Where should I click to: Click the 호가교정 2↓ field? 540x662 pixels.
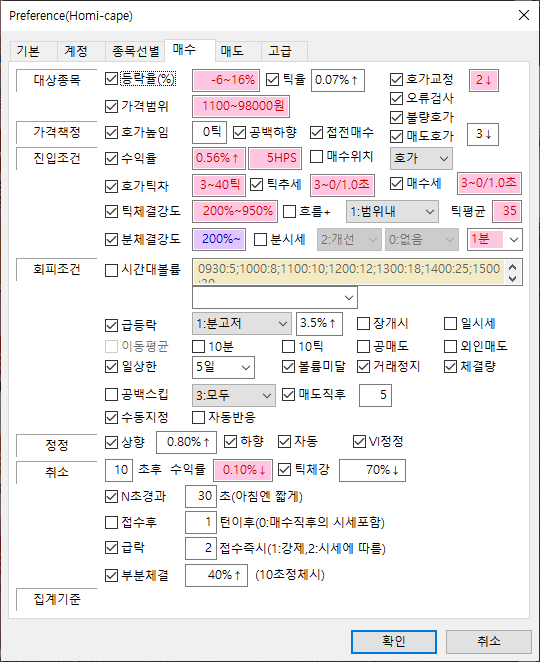tap(484, 80)
